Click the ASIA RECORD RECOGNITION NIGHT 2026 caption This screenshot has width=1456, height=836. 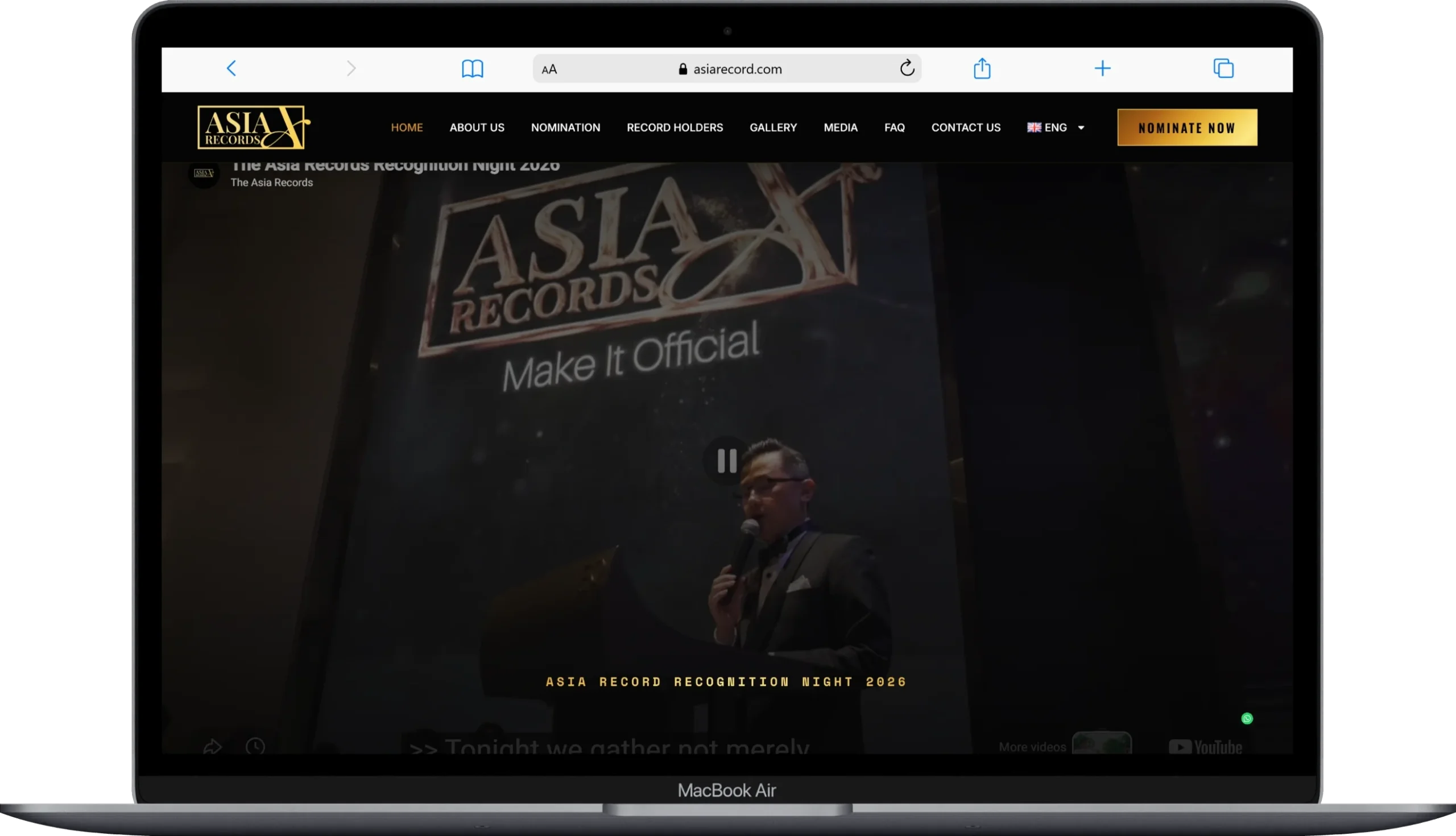pyautogui.click(x=726, y=682)
